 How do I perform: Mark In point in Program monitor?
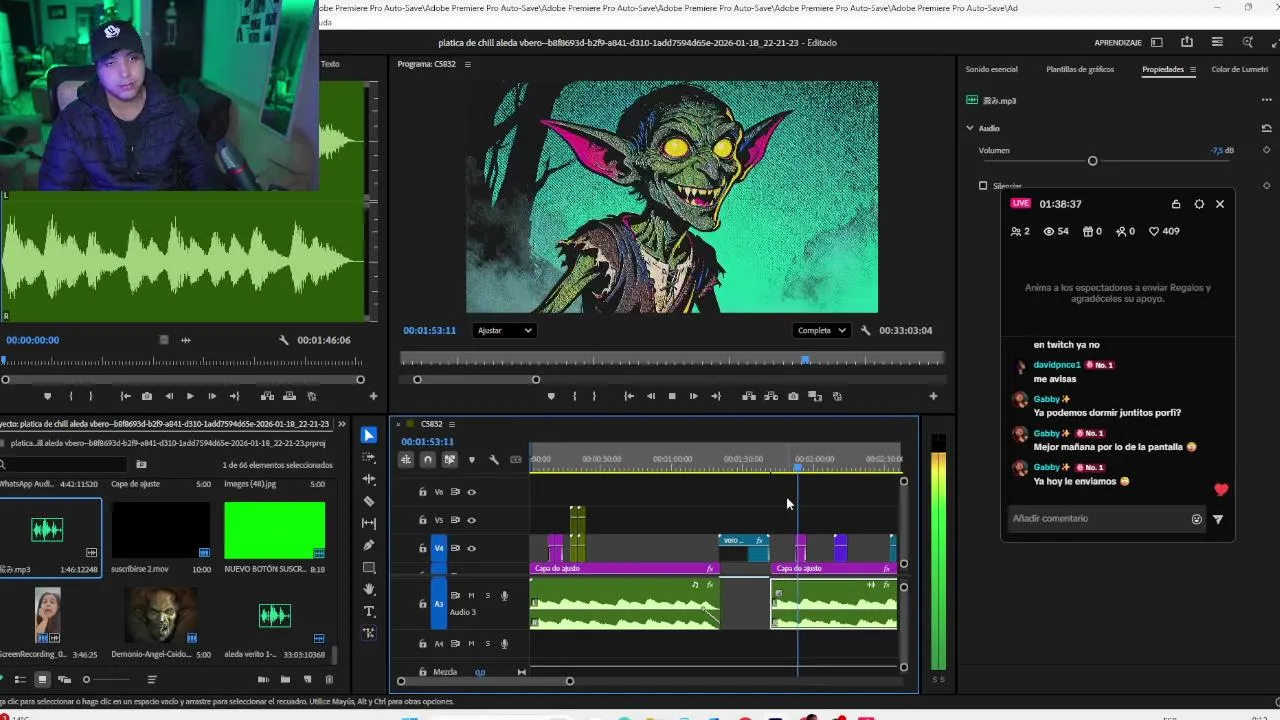pyautogui.click(x=574, y=396)
